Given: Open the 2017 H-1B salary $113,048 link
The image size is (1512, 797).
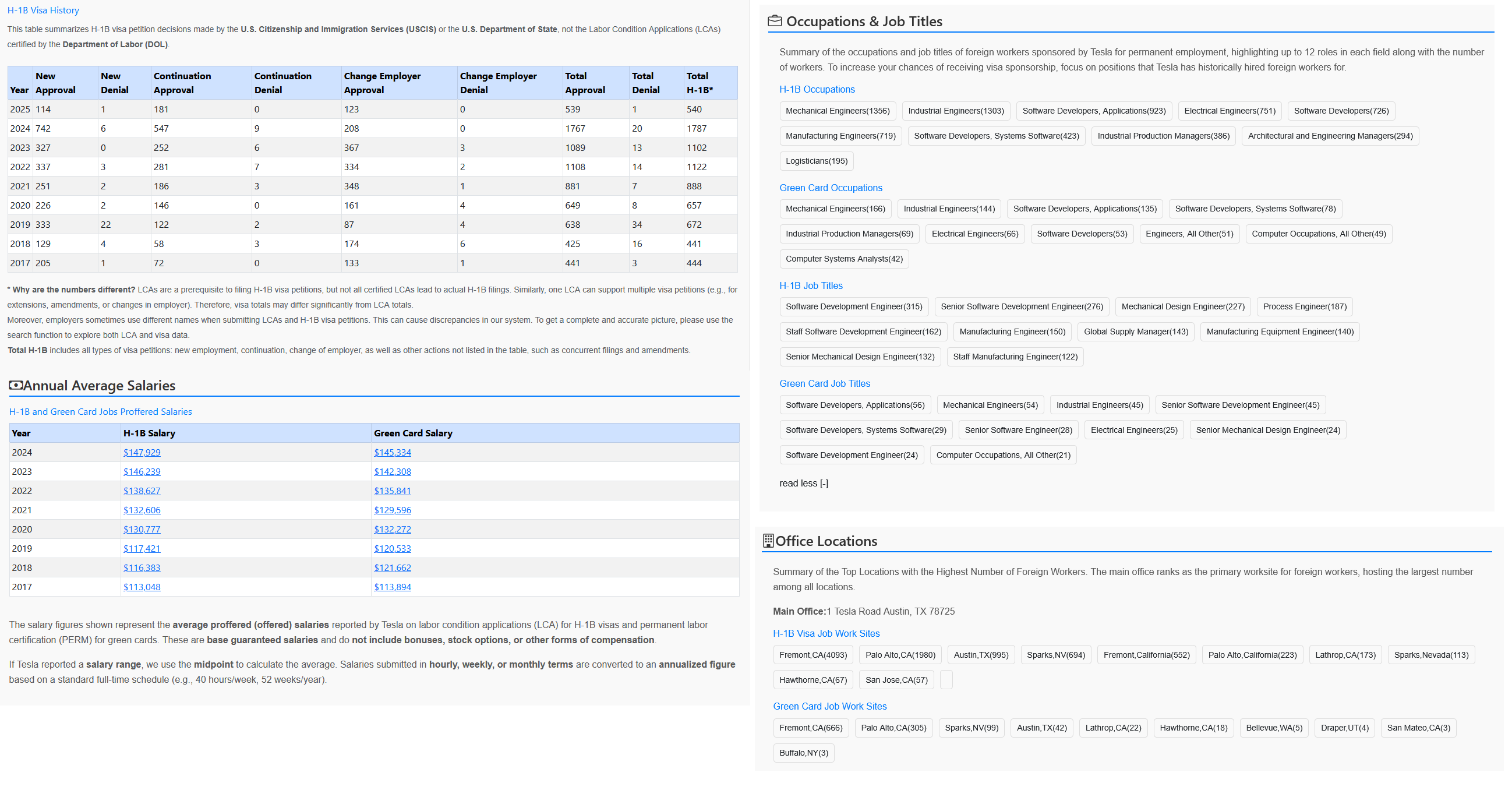Looking at the screenshot, I should (x=142, y=587).
